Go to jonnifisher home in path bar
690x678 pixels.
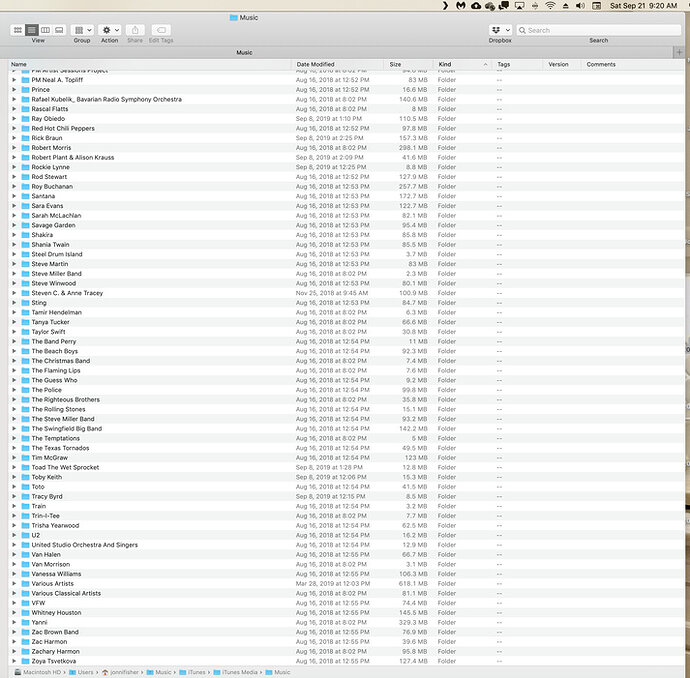(x=120, y=672)
